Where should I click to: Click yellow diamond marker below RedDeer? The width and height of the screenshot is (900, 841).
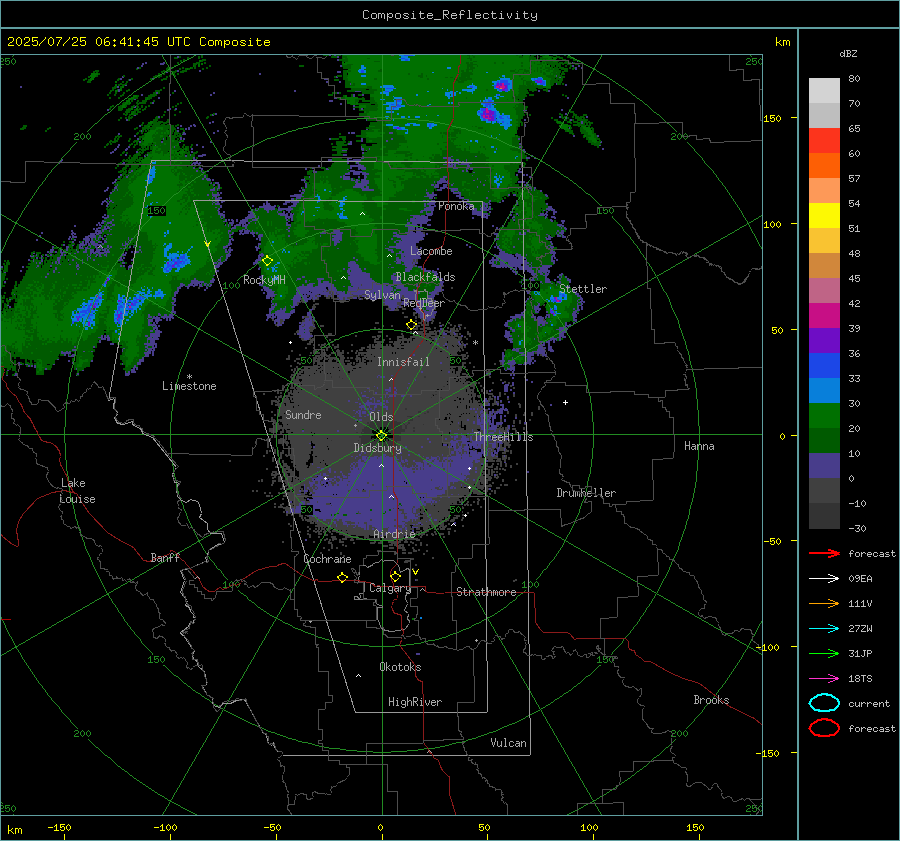412,325
